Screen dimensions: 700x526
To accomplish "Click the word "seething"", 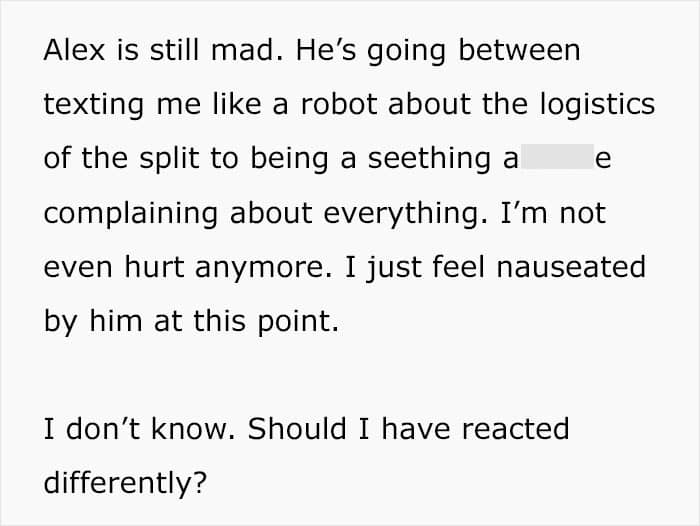I will (x=429, y=161).
